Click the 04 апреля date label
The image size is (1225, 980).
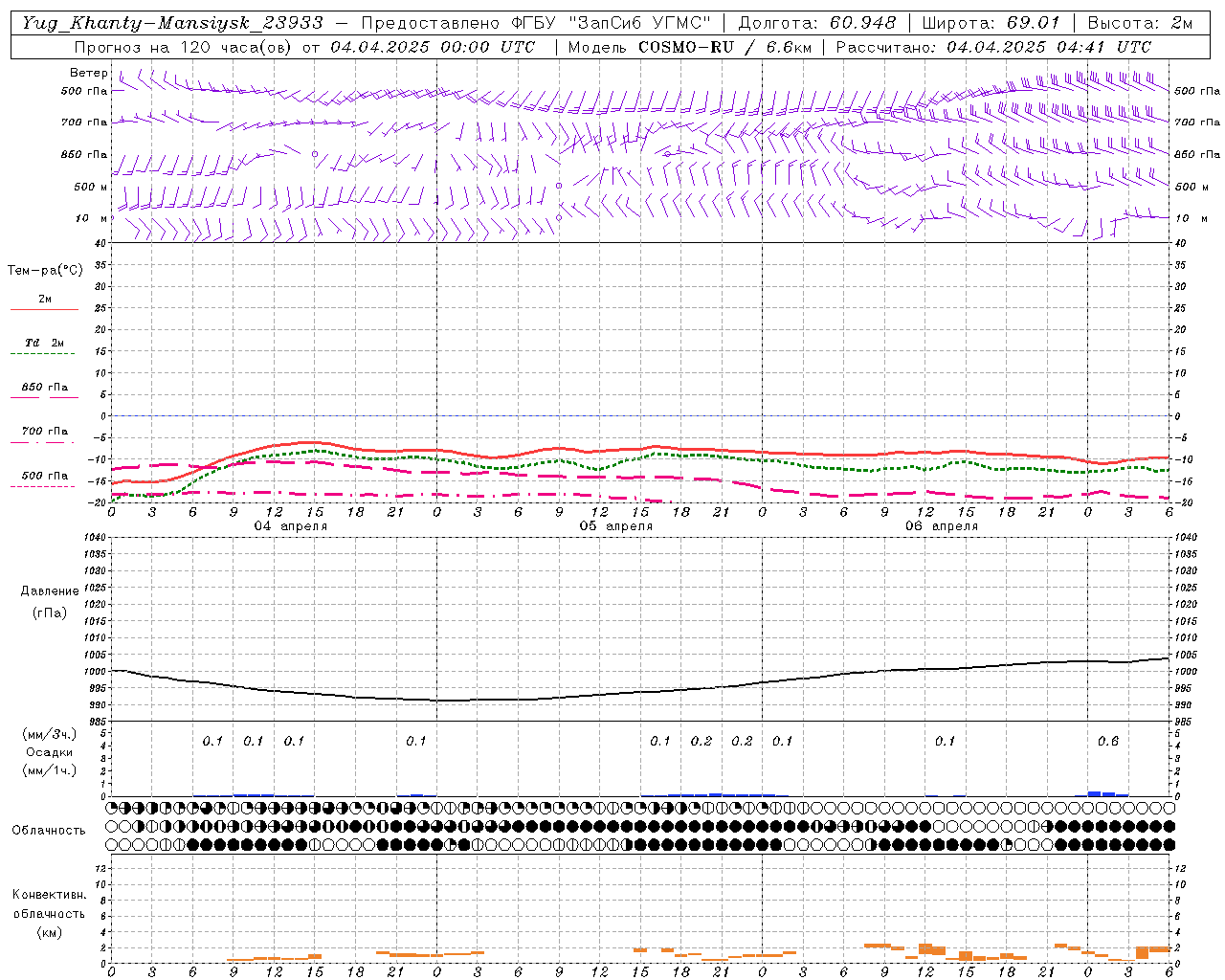tap(290, 526)
